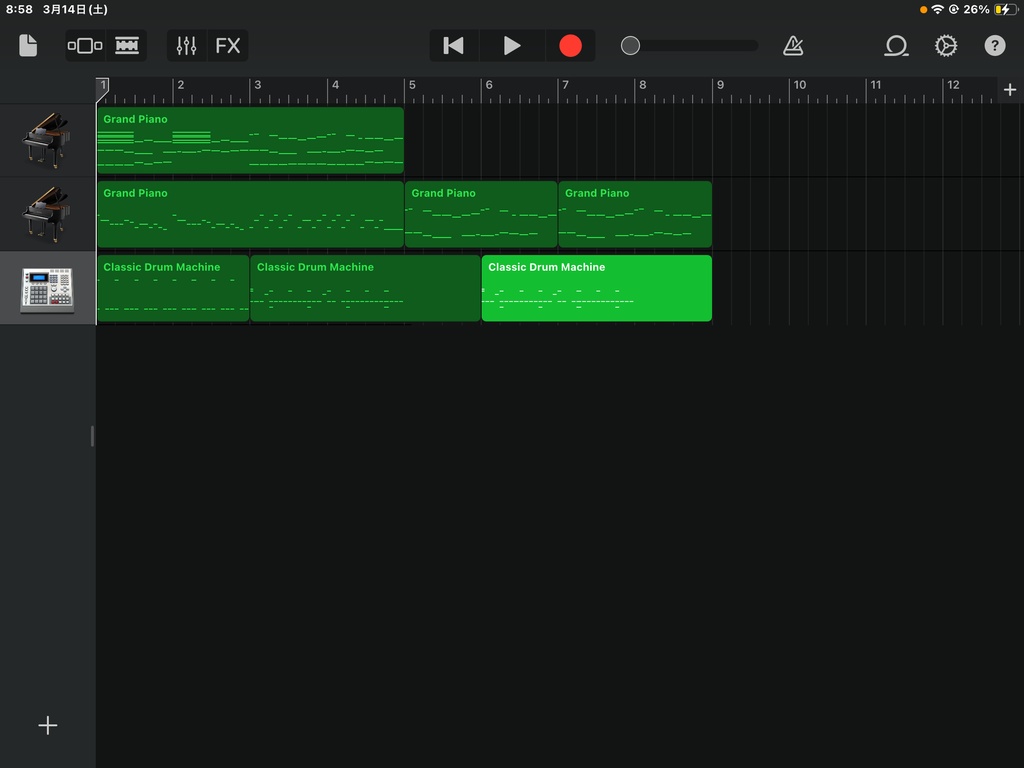Image resolution: width=1024 pixels, height=768 pixels.
Task: Open song settings gear
Action: [x=946, y=46]
